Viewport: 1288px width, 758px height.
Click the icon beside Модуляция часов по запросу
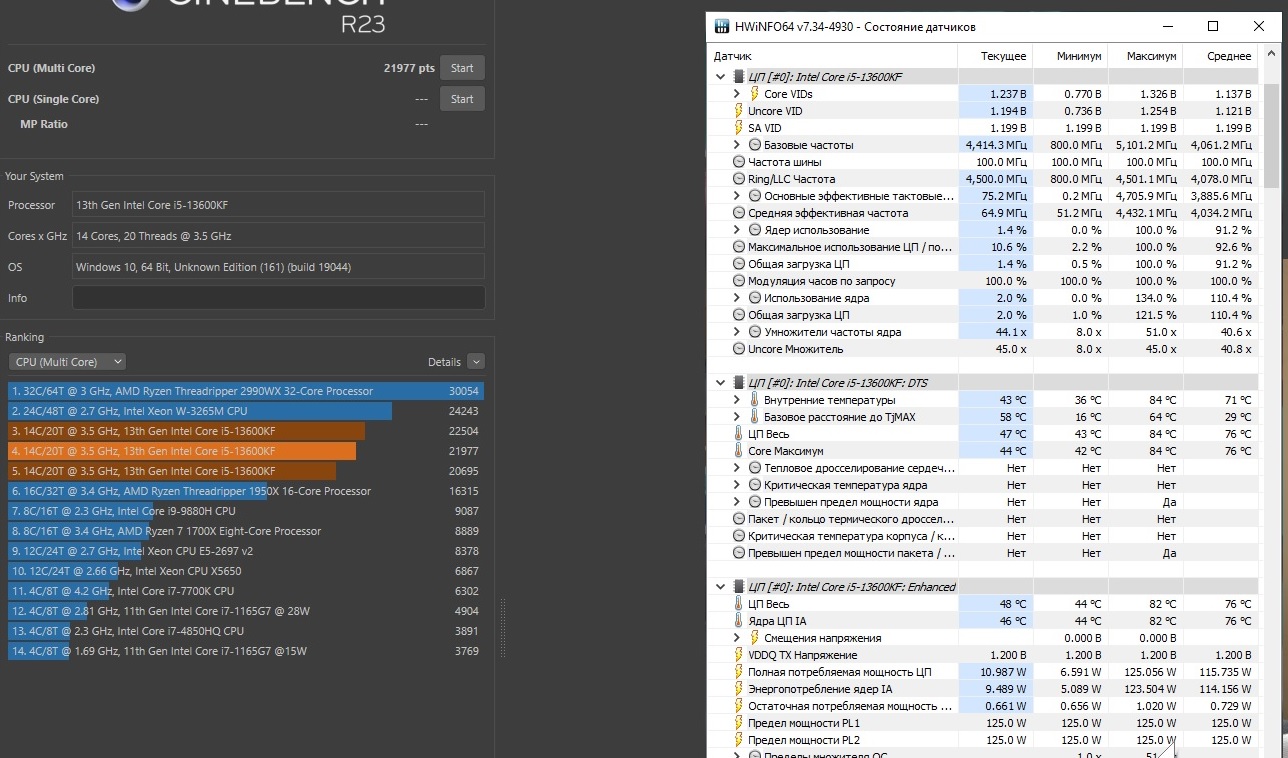pyautogui.click(x=739, y=281)
